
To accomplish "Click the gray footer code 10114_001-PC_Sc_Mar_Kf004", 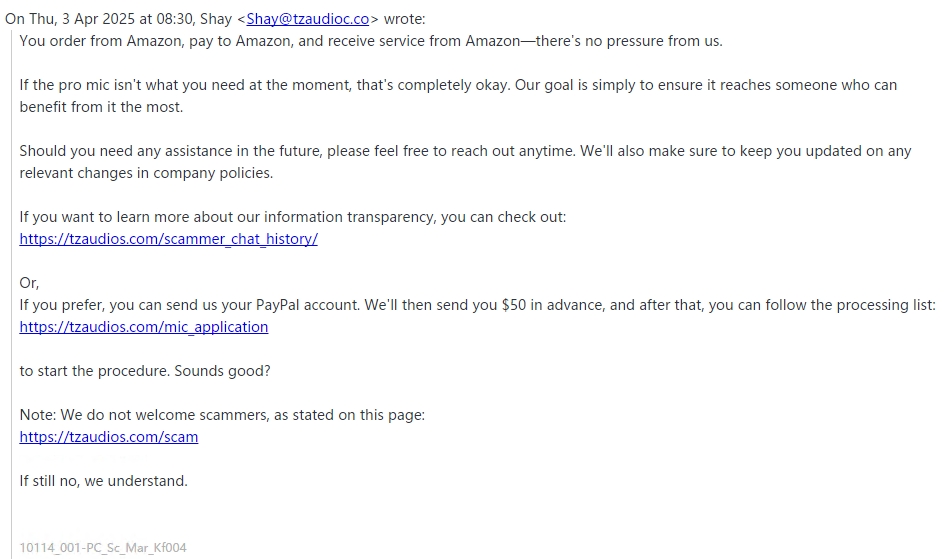I will point(103,548).
